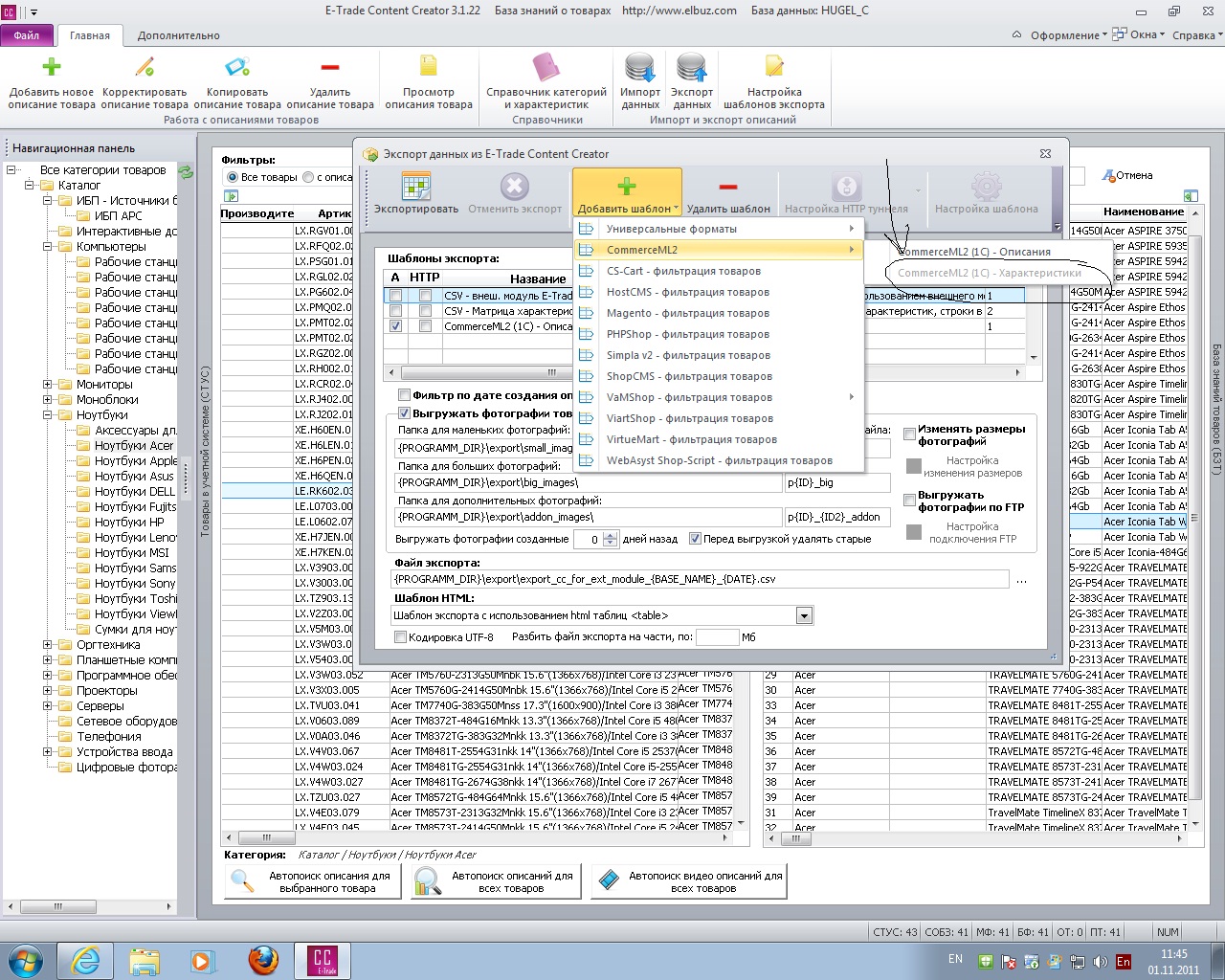The height and width of the screenshot is (980, 1225).
Task: Tick HTTP checkbox for CSV - Матрица row
Action: coord(425,311)
